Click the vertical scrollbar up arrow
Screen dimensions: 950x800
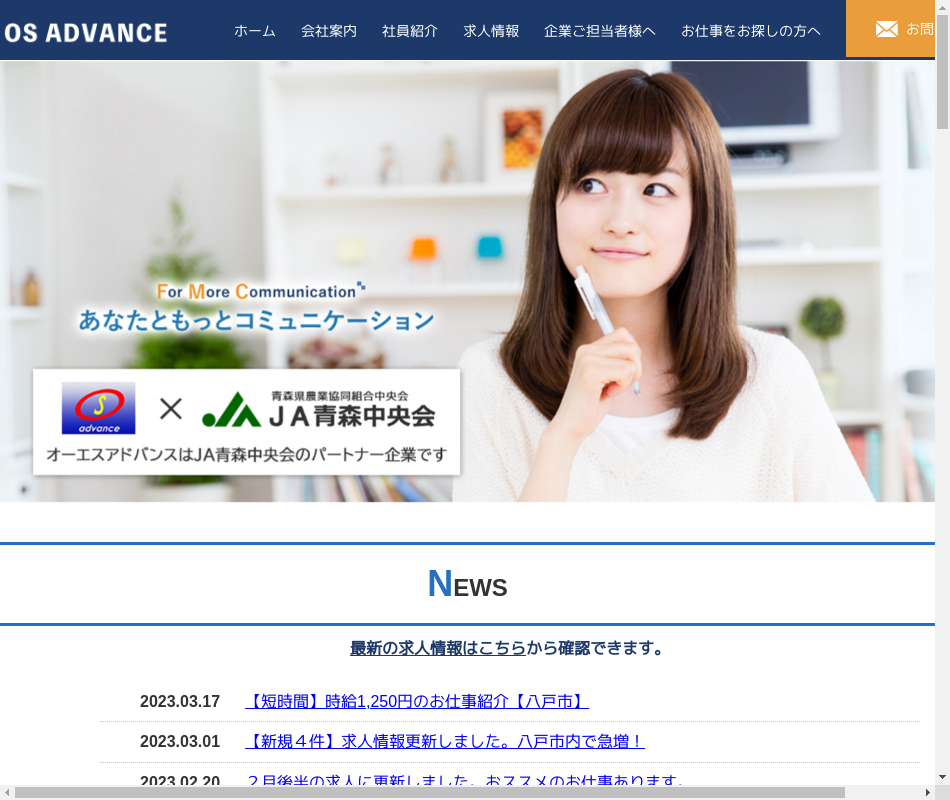tap(942, 8)
